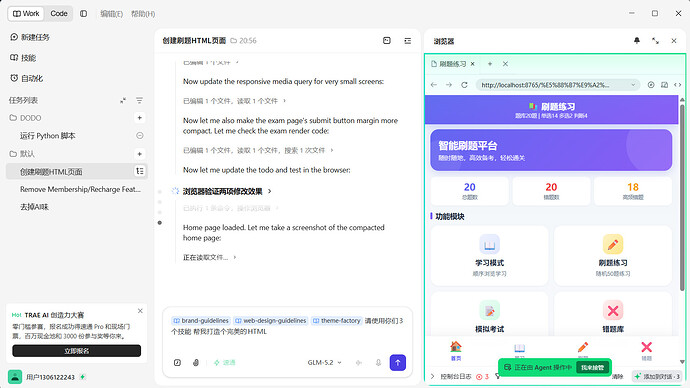Viewport: 690px width, 388px height.
Task: Switch to the Work mode tab
Action: (x=26, y=14)
